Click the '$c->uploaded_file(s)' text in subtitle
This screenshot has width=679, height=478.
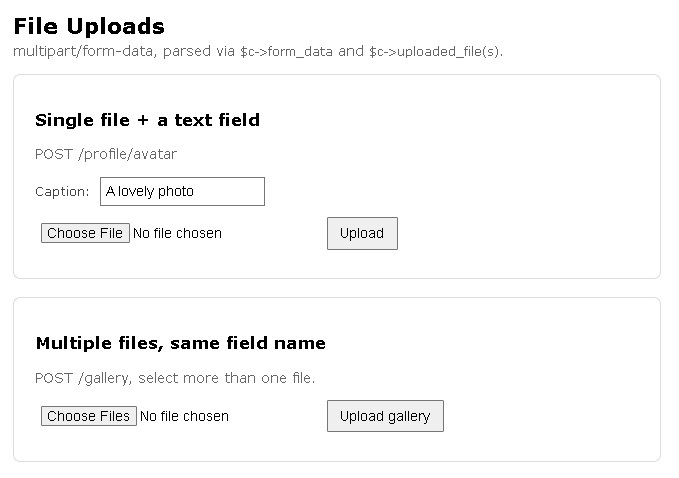[x=435, y=52]
